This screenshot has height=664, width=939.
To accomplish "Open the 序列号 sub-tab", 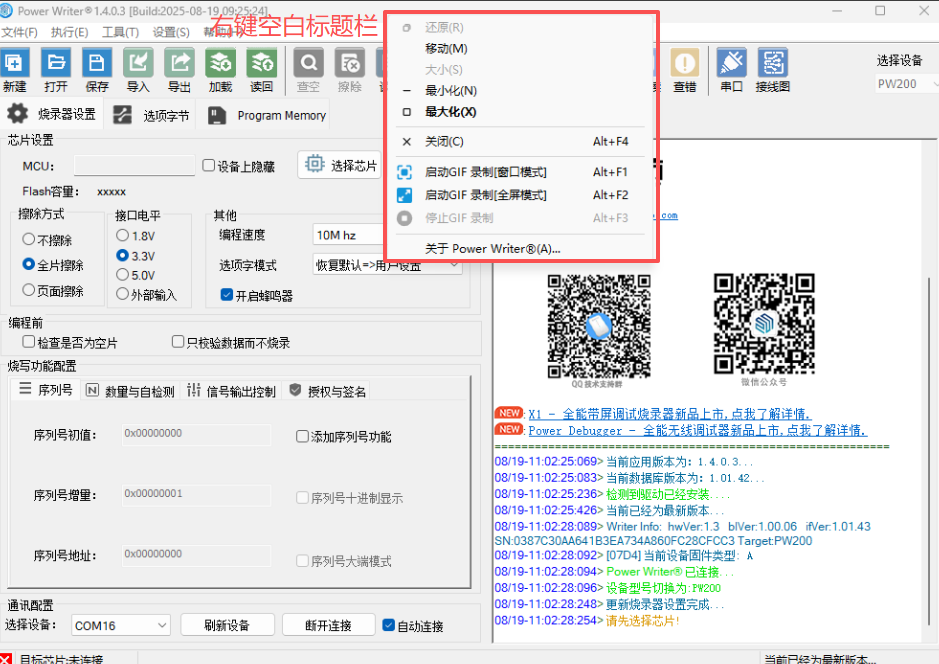I will (46, 390).
